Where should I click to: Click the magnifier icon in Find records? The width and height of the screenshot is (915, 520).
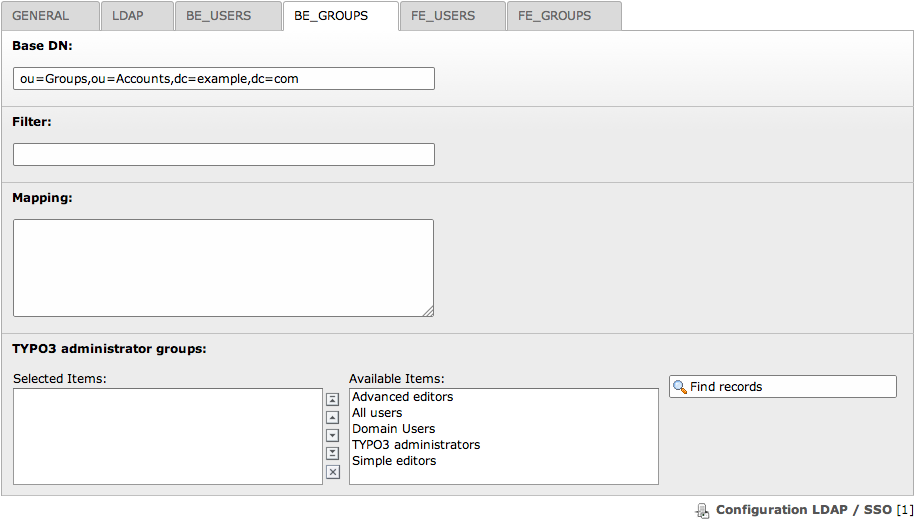680,387
